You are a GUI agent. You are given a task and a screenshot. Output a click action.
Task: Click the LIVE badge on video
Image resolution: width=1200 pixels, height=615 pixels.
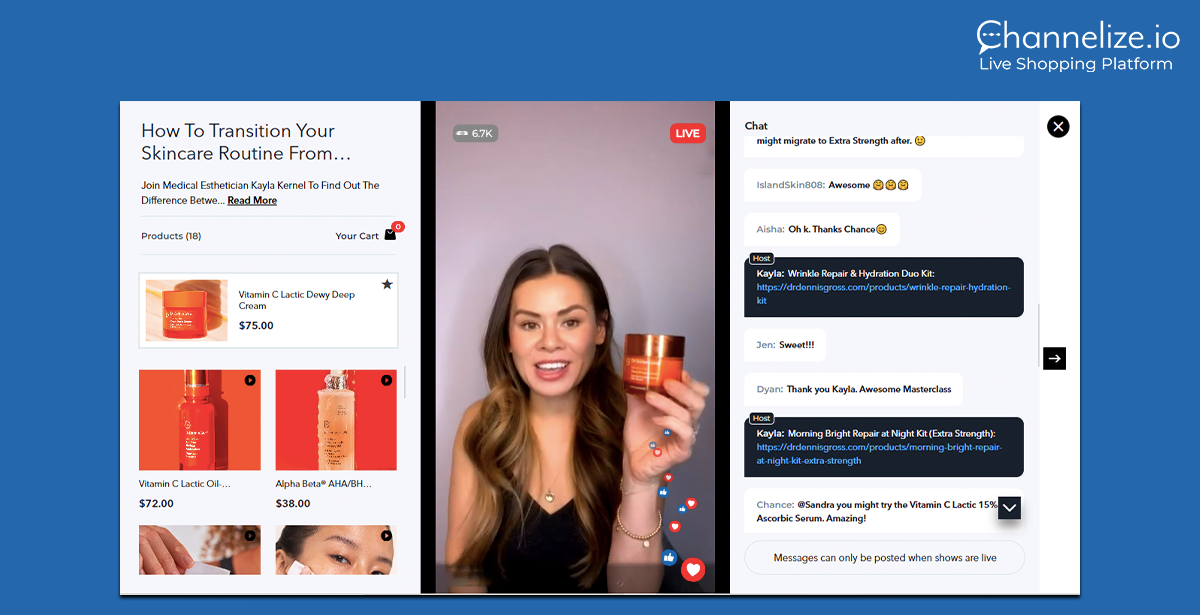[x=687, y=133]
